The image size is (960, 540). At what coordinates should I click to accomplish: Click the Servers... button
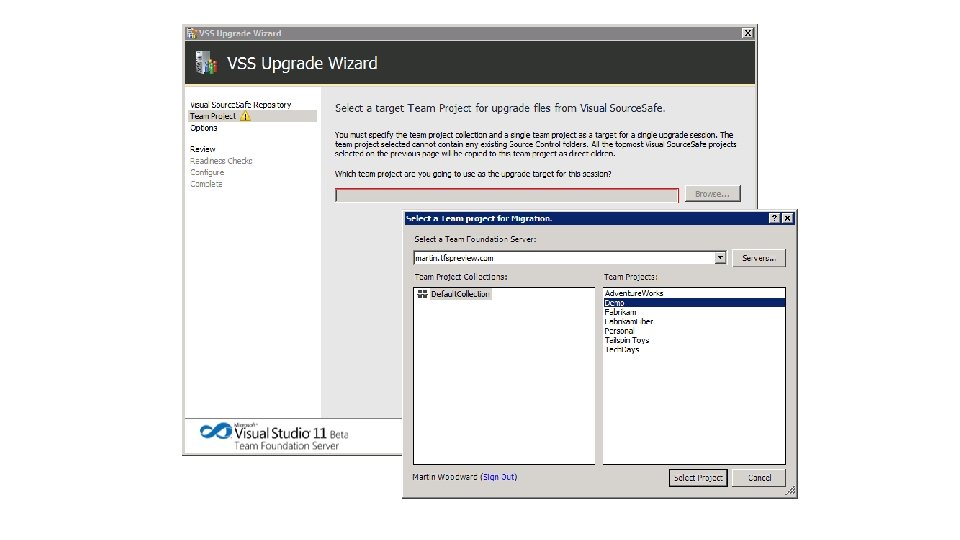[x=759, y=258]
